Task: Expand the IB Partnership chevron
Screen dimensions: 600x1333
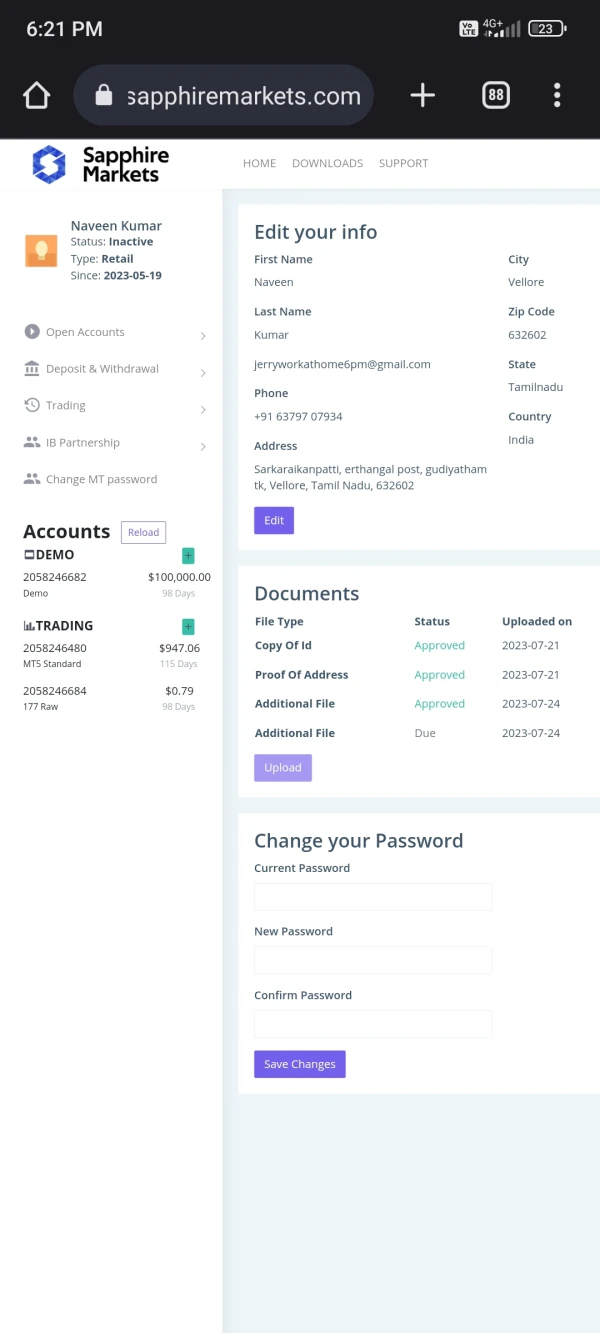Action: (x=203, y=447)
